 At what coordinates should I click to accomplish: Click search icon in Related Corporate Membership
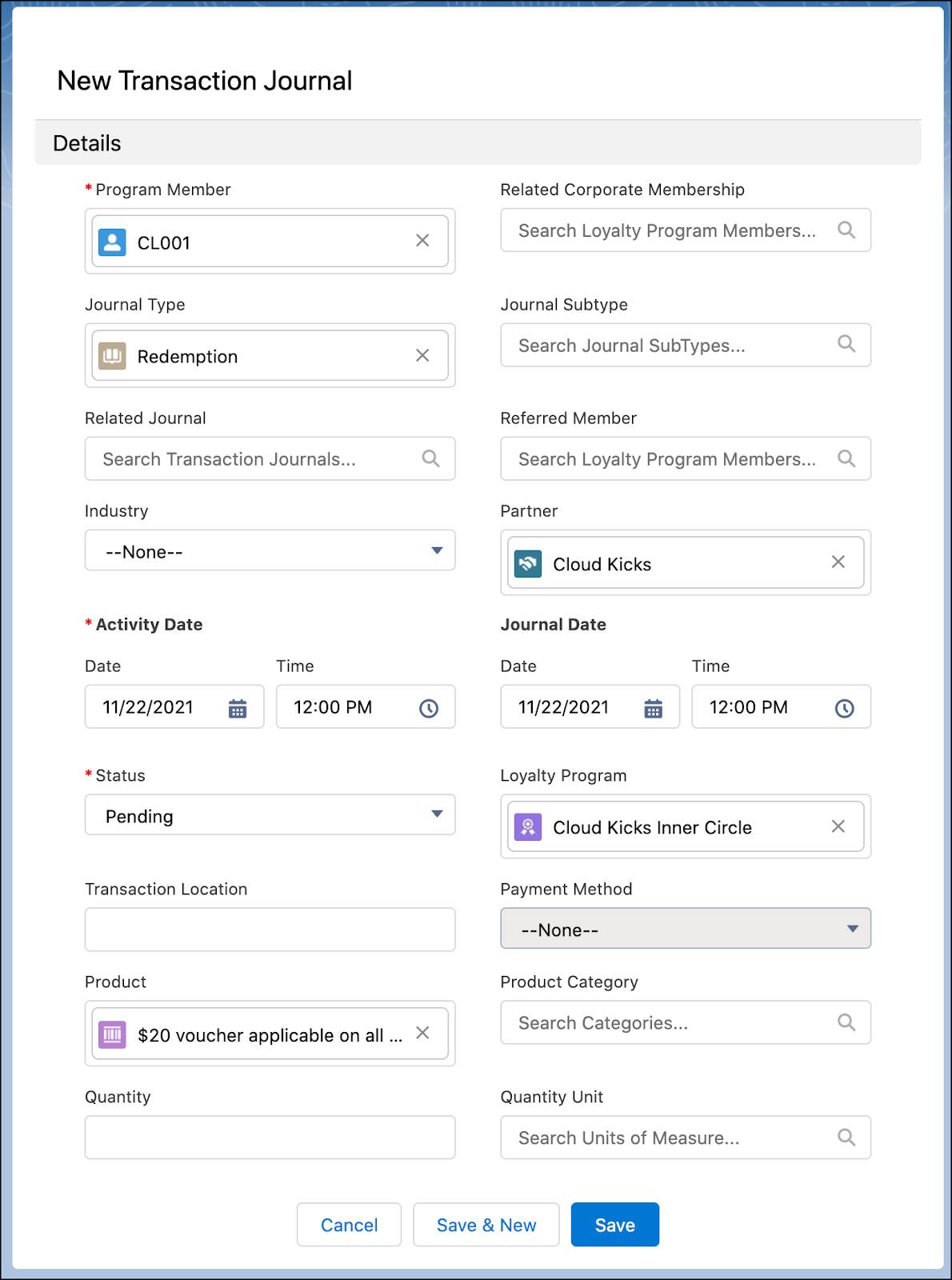(x=846, y=230)
